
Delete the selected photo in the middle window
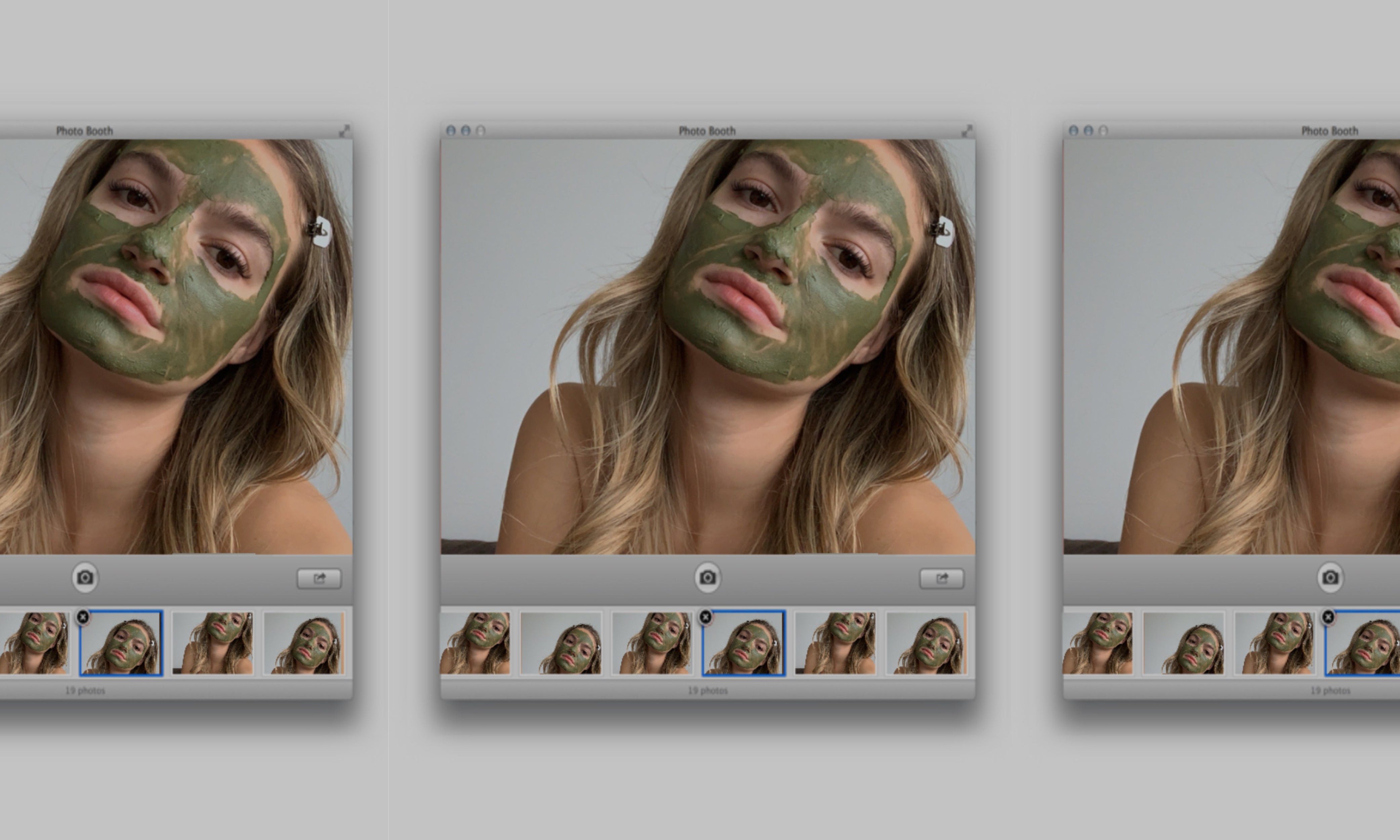click(705, 617)
